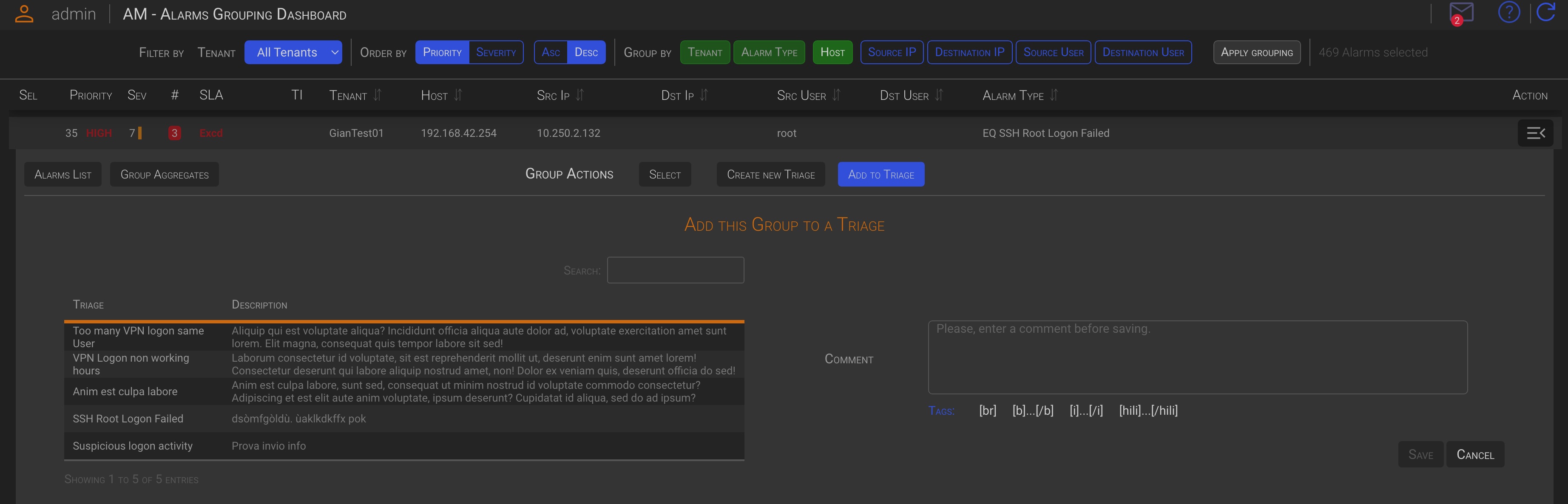
Task: Switch to the Alarms List tab
Action: coord(62,175)
